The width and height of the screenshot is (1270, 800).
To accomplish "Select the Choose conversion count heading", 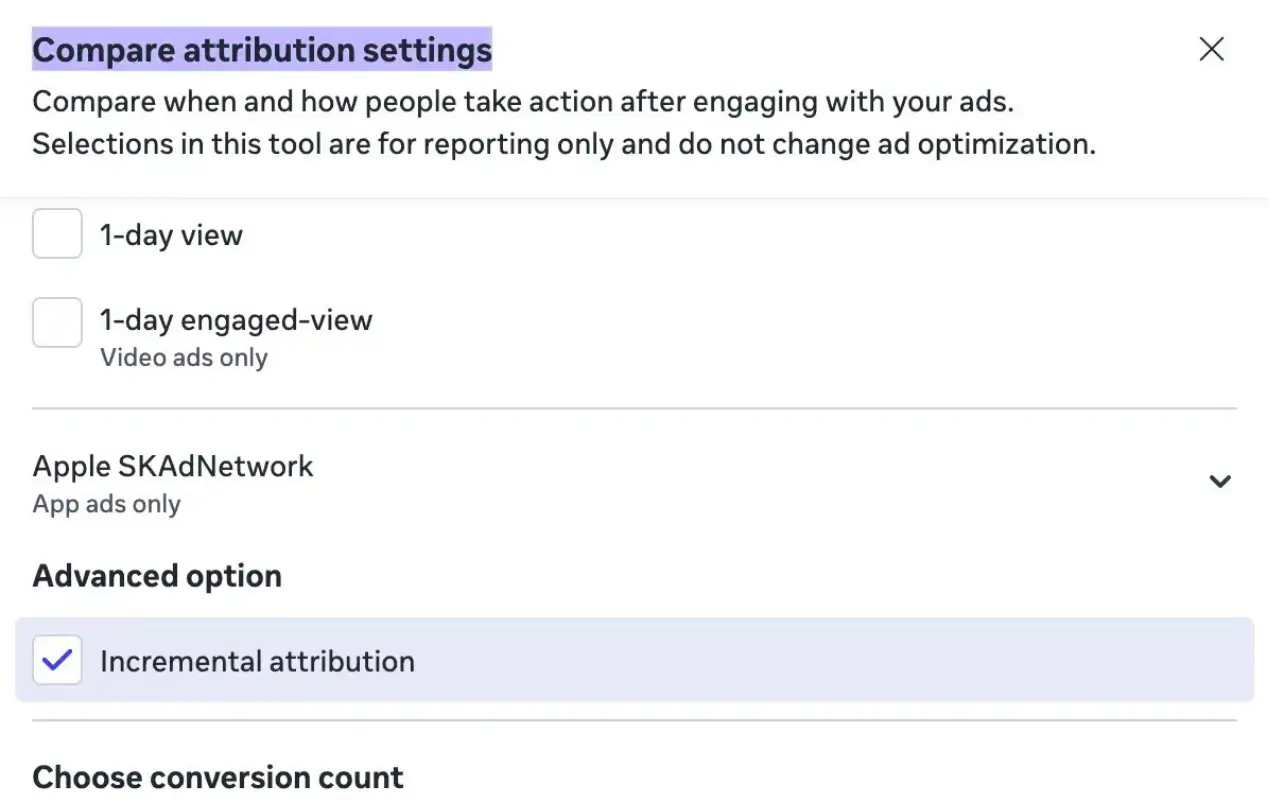I will pyautogui.click(x=217, y=777).
